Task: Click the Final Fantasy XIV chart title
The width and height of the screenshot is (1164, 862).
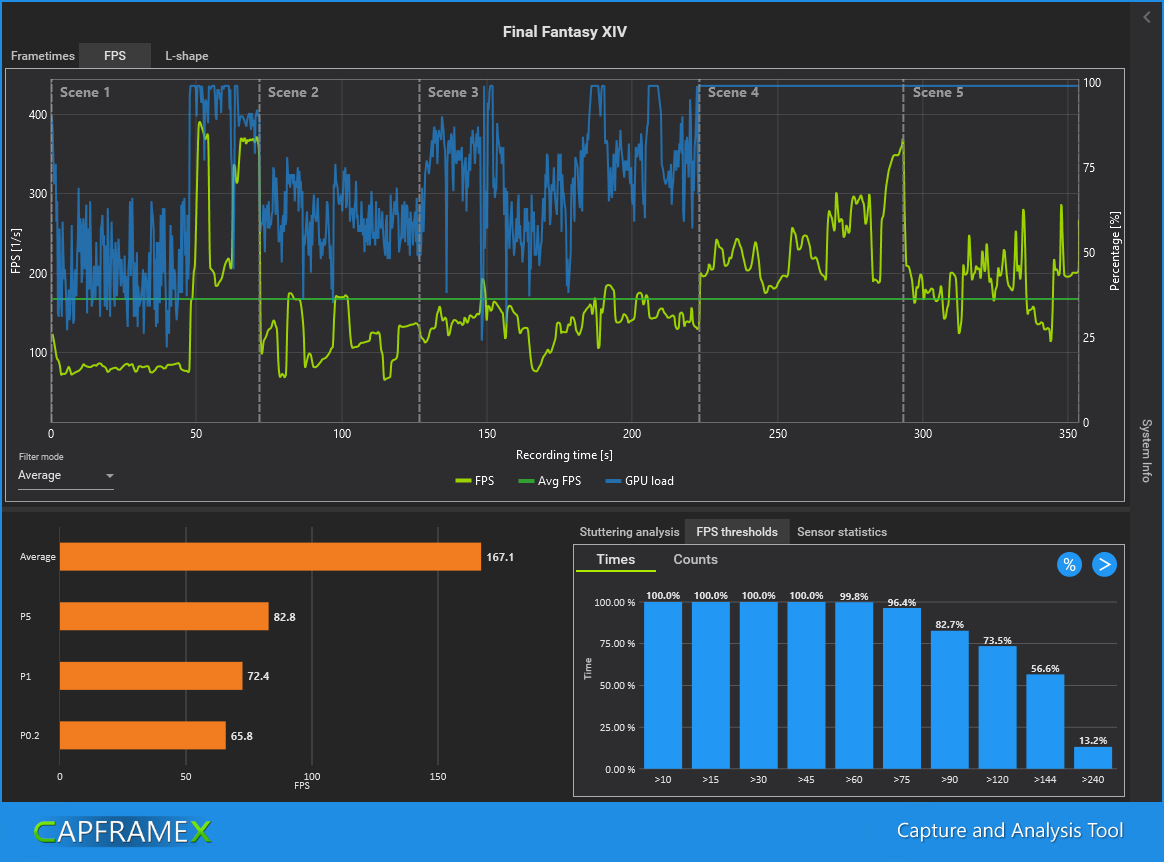Action: [x=565, y=32]
